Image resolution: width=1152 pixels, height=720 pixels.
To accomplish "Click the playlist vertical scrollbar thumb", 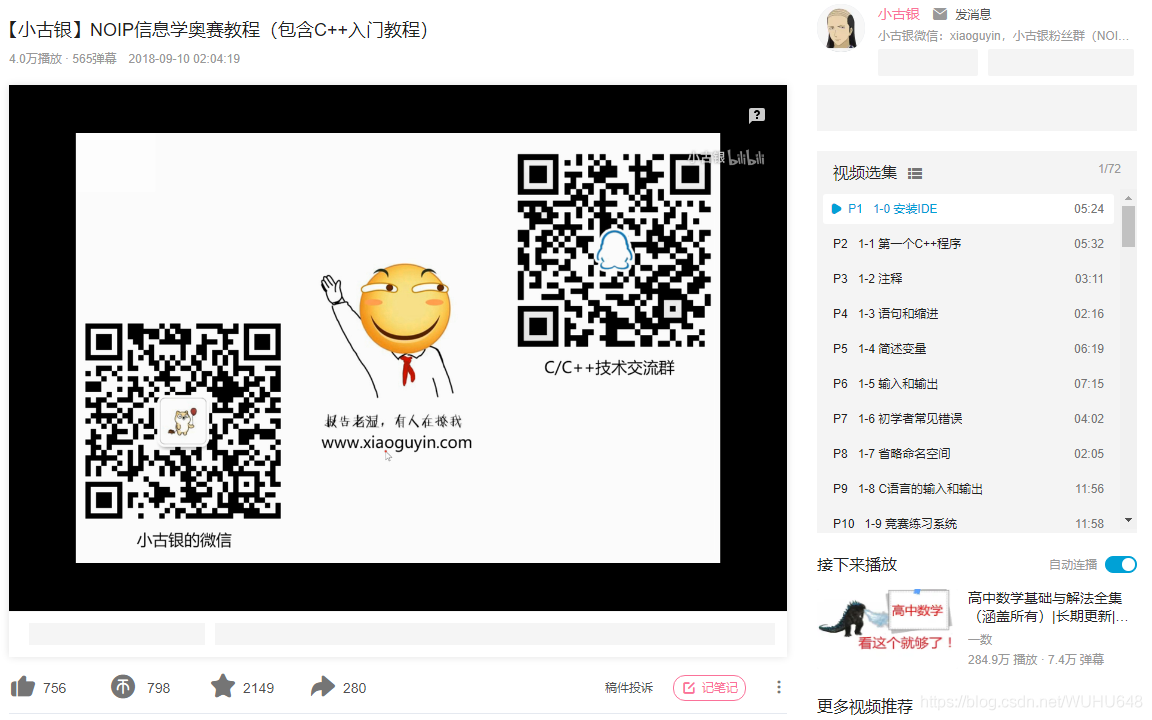I will click(1128, 226).
